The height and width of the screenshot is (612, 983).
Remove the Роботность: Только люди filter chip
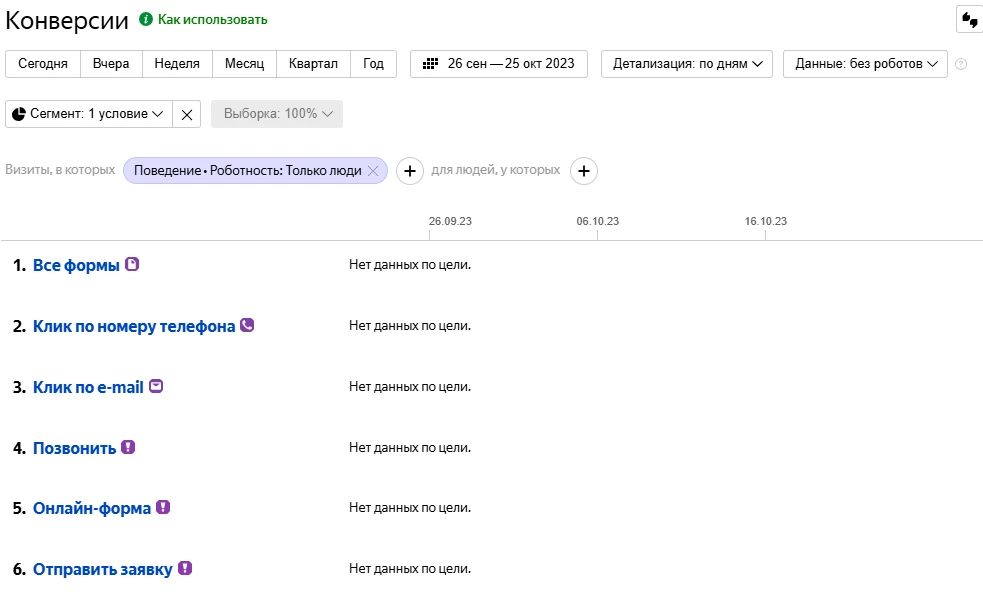click(x=373, y=171)
